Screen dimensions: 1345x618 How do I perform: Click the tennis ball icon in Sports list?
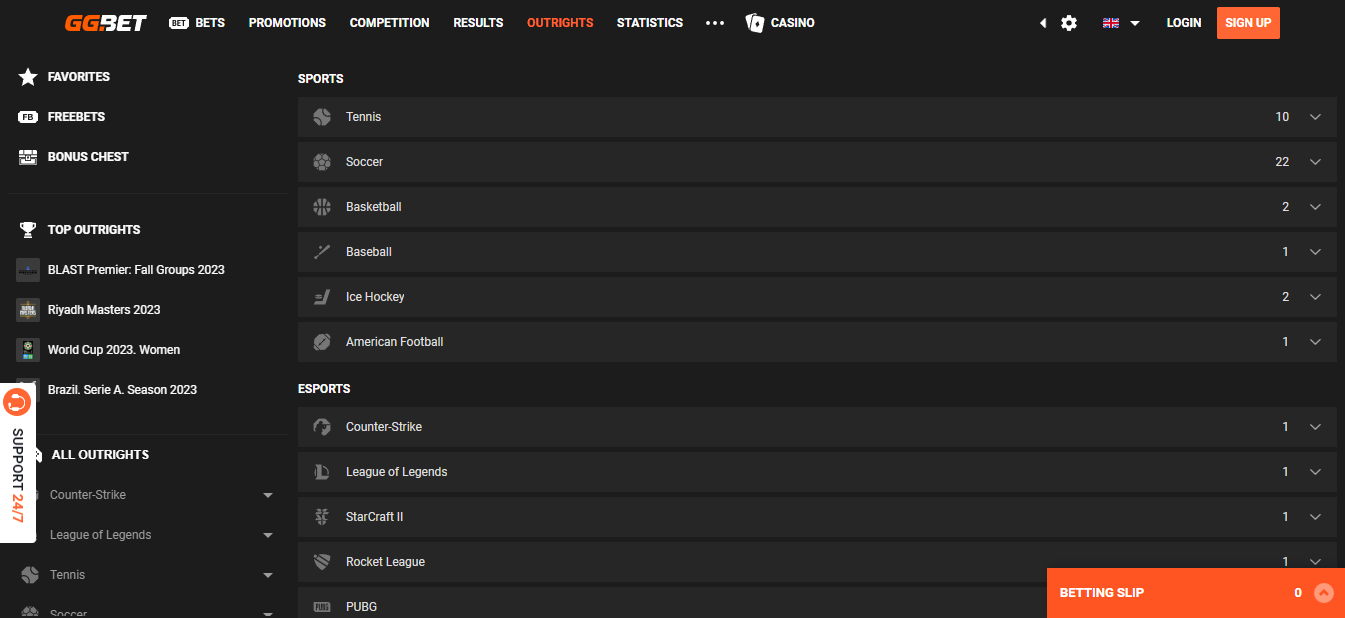322,117
